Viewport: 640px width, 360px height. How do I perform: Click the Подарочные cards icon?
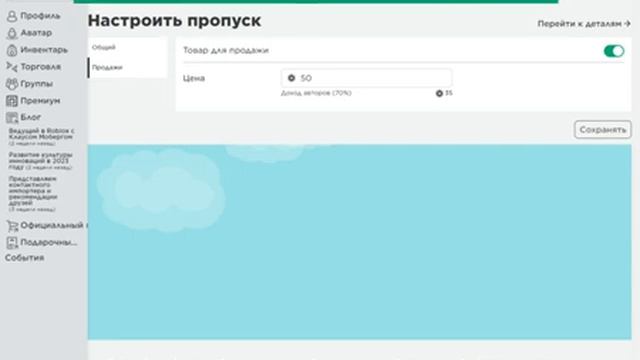click(12, 243)
